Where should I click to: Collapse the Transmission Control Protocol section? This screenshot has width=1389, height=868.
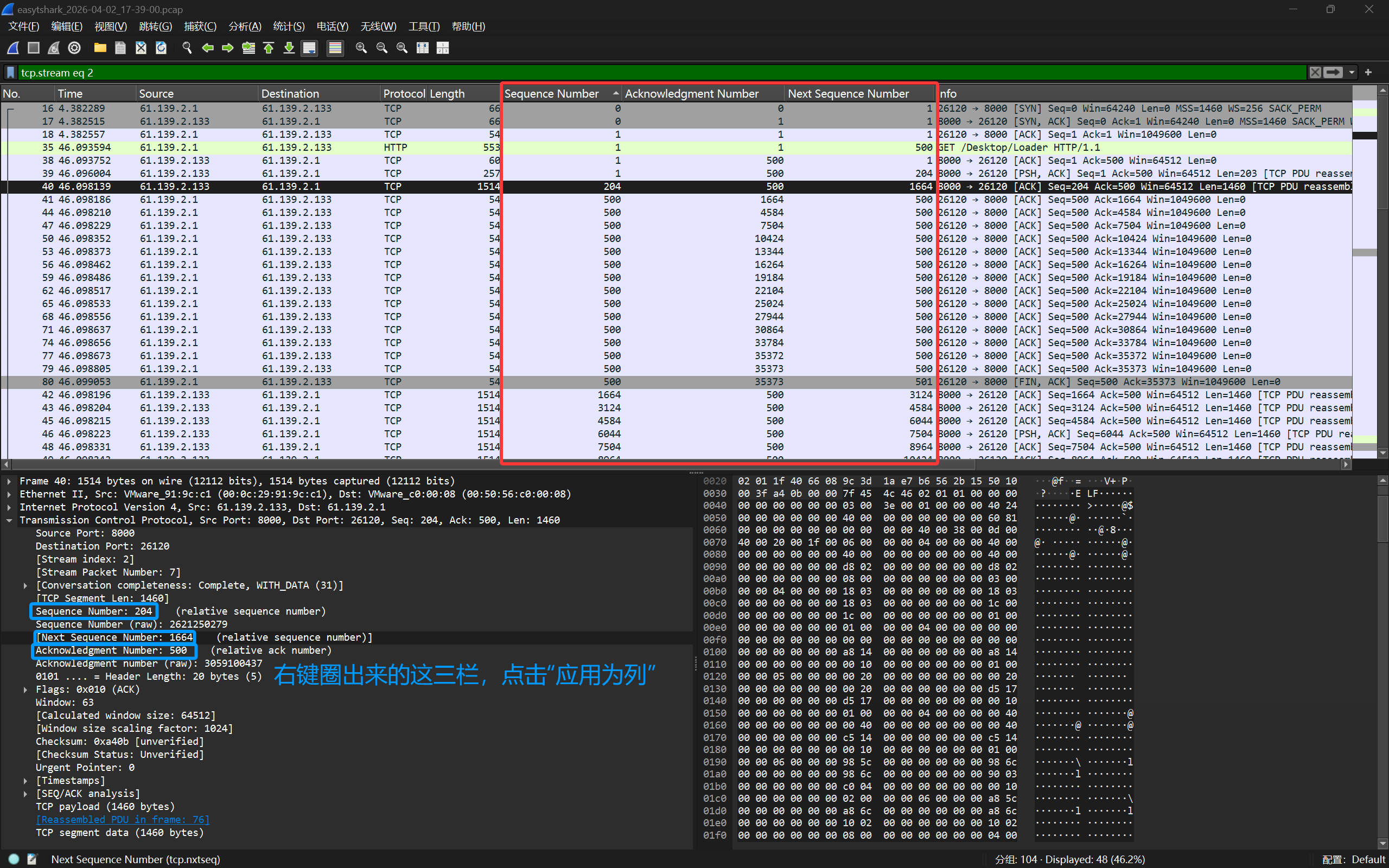coord(9,520)
